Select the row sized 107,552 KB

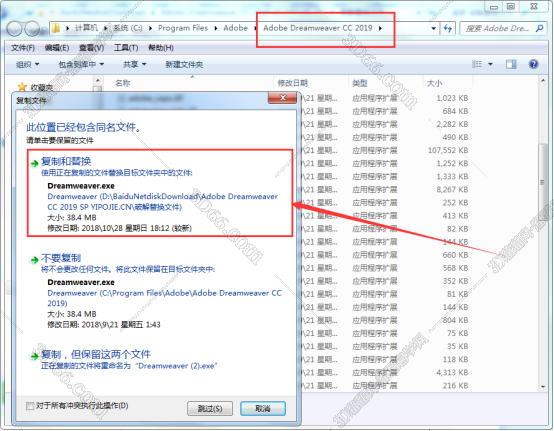click(x=385, y=150)
